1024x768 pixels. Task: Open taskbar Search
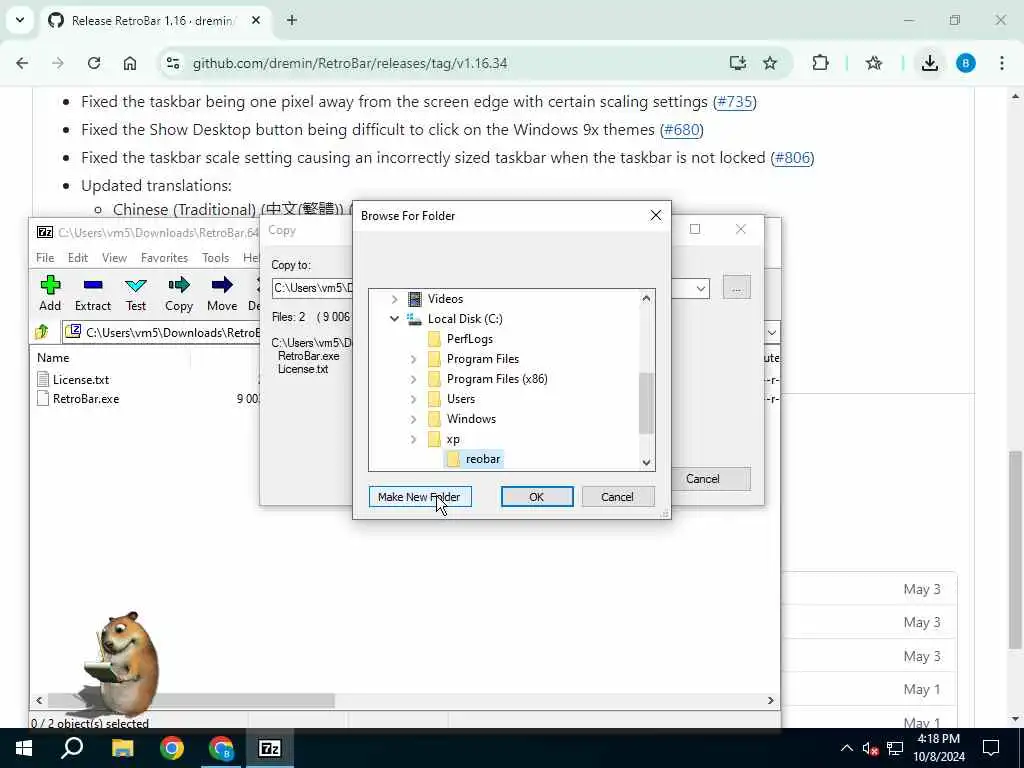(x=72, y=748)
